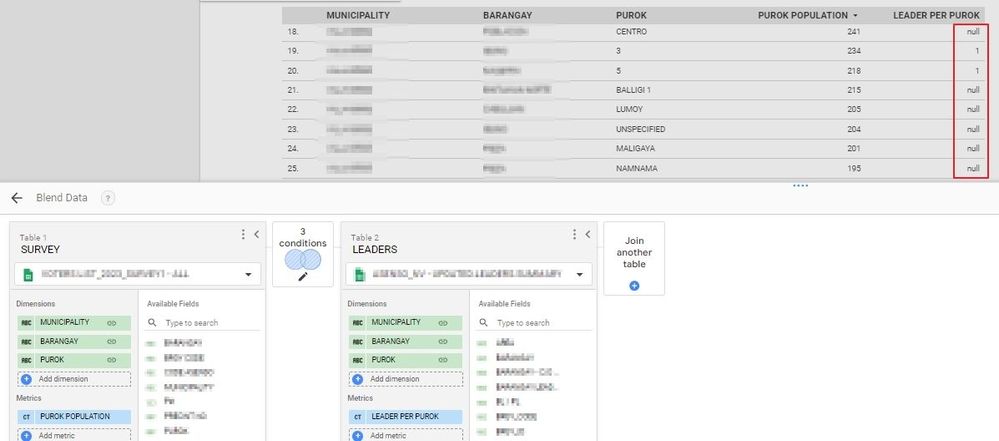
Task: Click the plus icon under Join another table
Action: click(634, 286)
